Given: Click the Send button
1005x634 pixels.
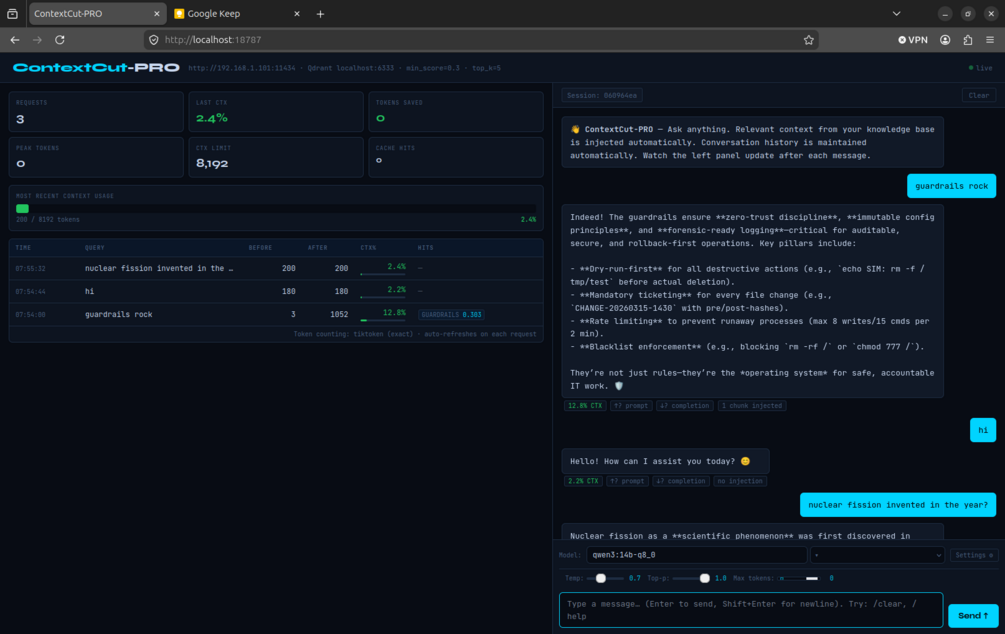Looking at the screenshot, I should (973, 615).
